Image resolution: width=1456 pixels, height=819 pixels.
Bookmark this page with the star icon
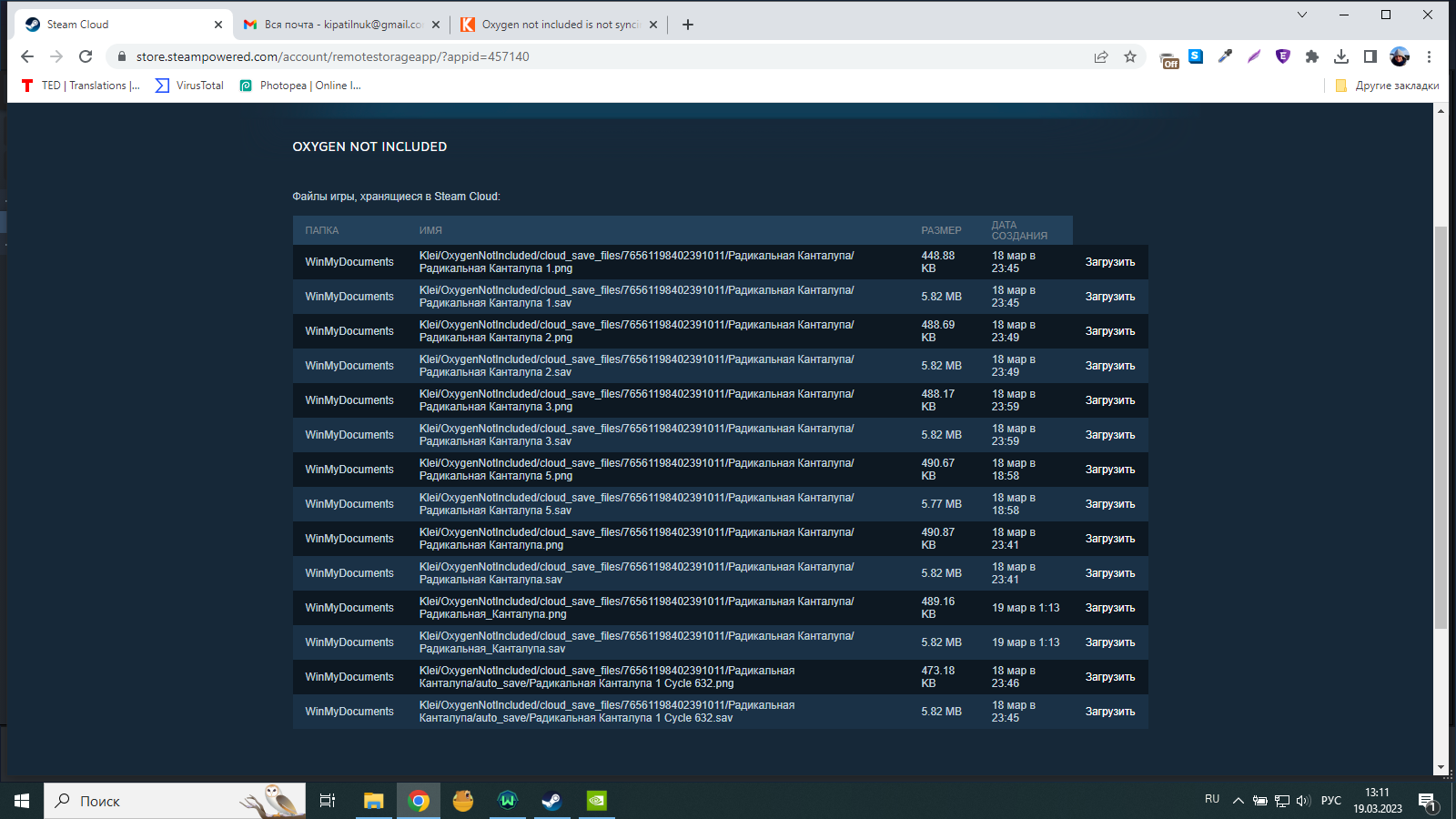[1130, 56]
